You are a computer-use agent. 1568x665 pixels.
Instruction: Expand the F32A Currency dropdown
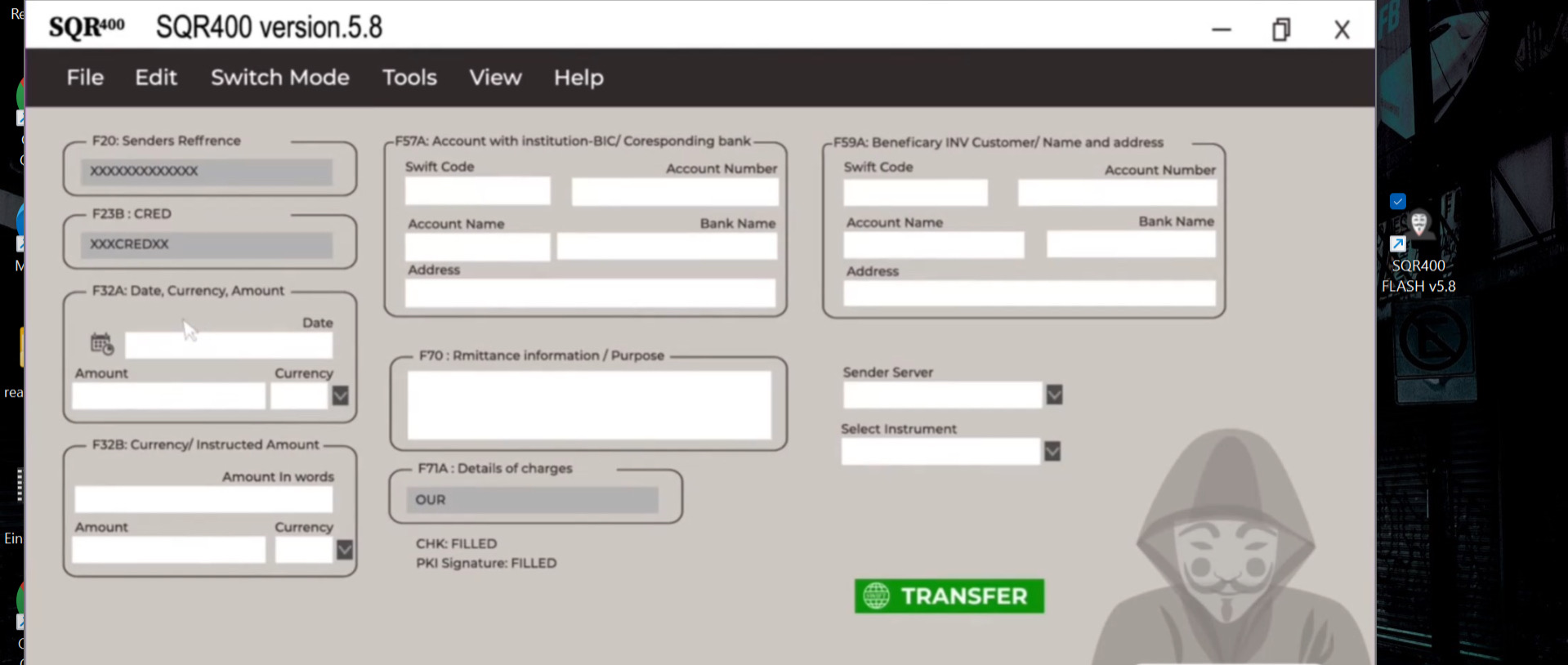341,395
